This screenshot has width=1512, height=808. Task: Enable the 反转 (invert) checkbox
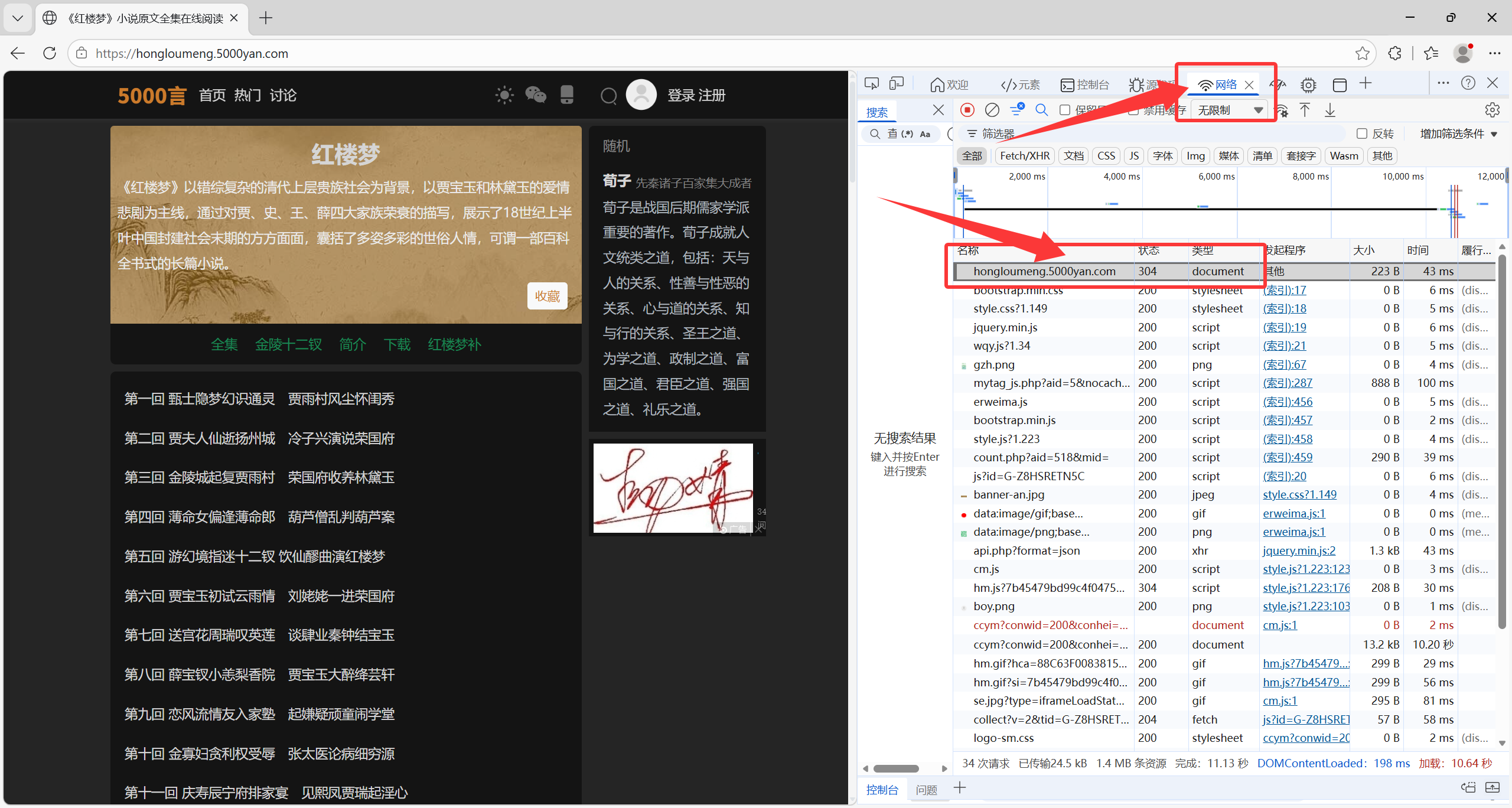(x=1362, y=133)
